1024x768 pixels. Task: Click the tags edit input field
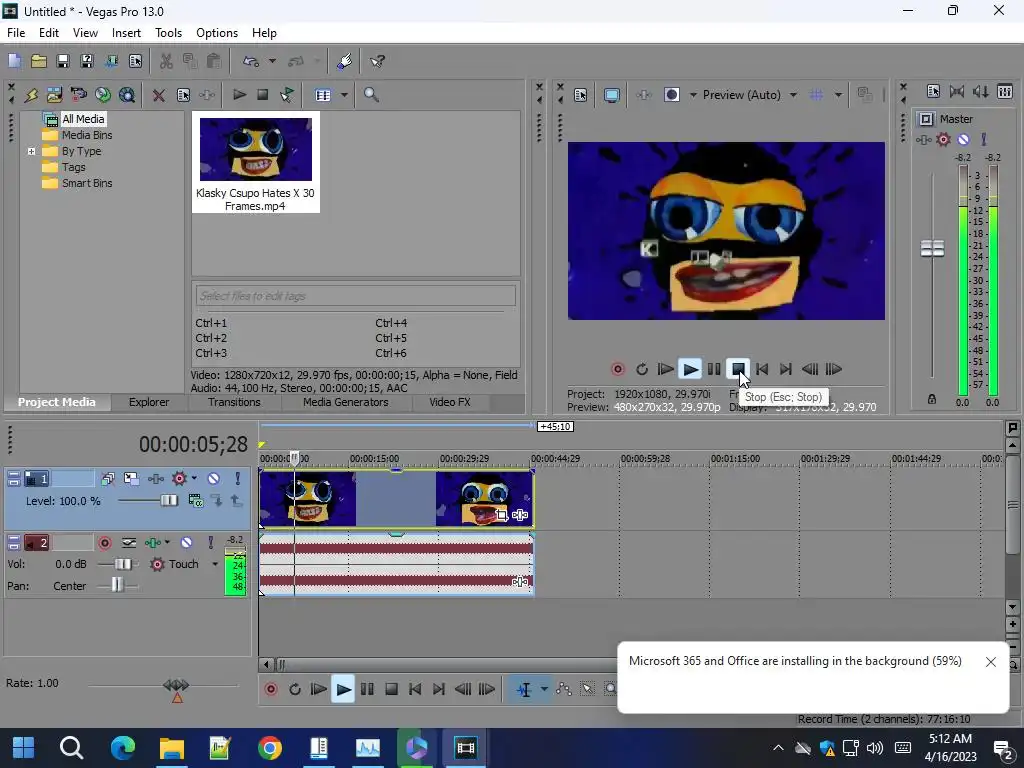355,296
